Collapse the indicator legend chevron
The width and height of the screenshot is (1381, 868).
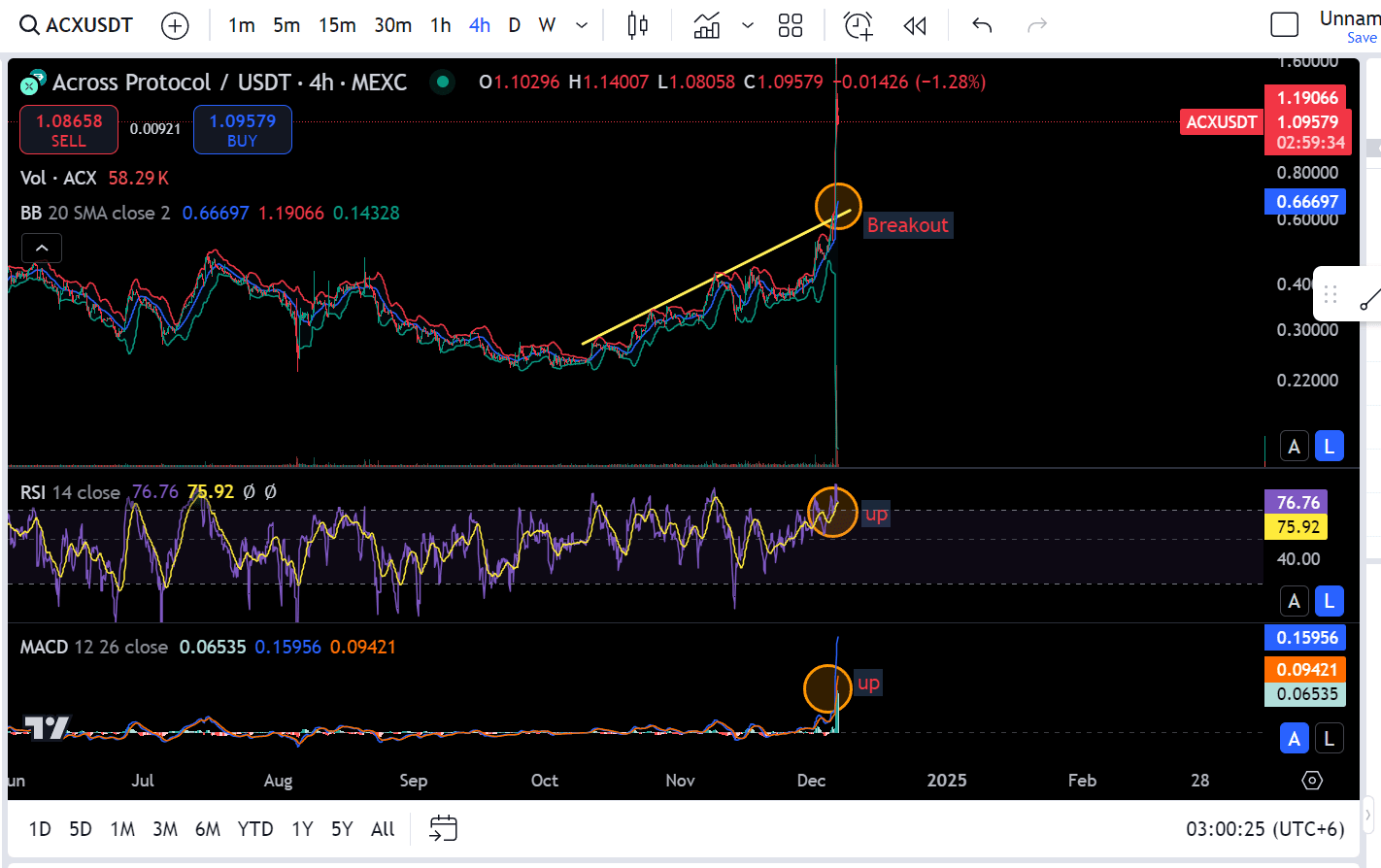[42, 249]
